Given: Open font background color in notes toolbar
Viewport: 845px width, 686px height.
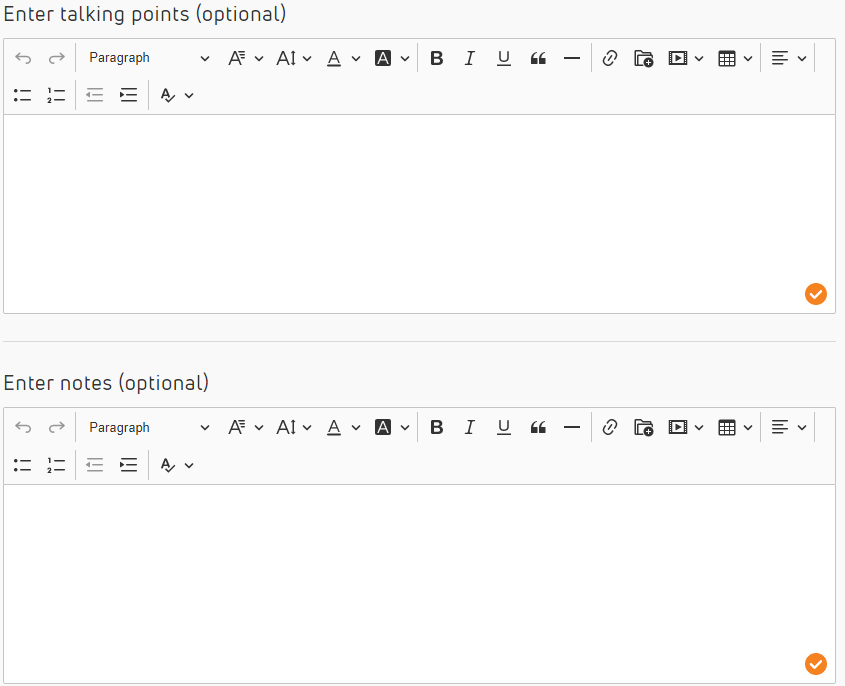Looking at the screenshot, I should [392, 427].
